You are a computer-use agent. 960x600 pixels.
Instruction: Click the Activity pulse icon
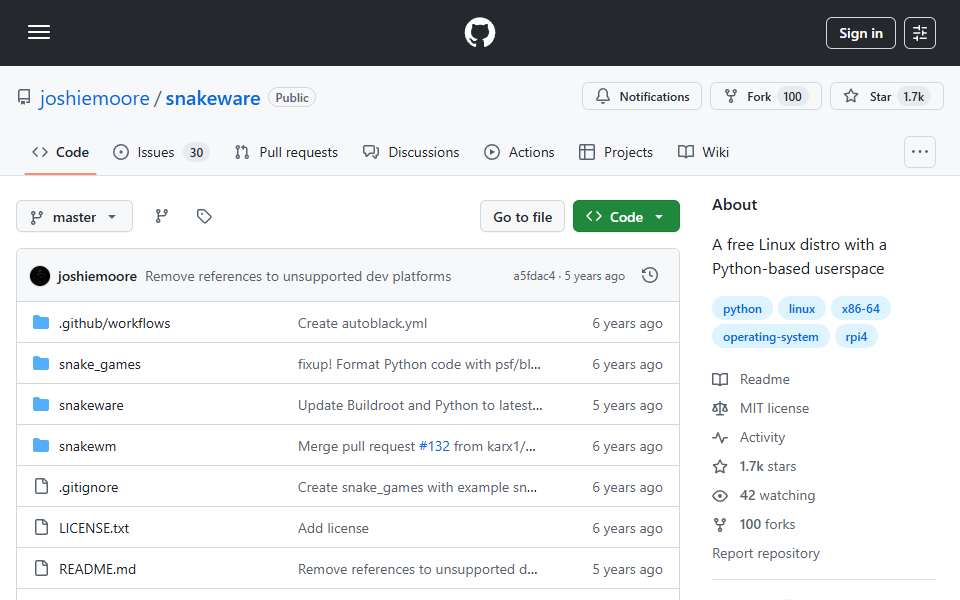720,437
